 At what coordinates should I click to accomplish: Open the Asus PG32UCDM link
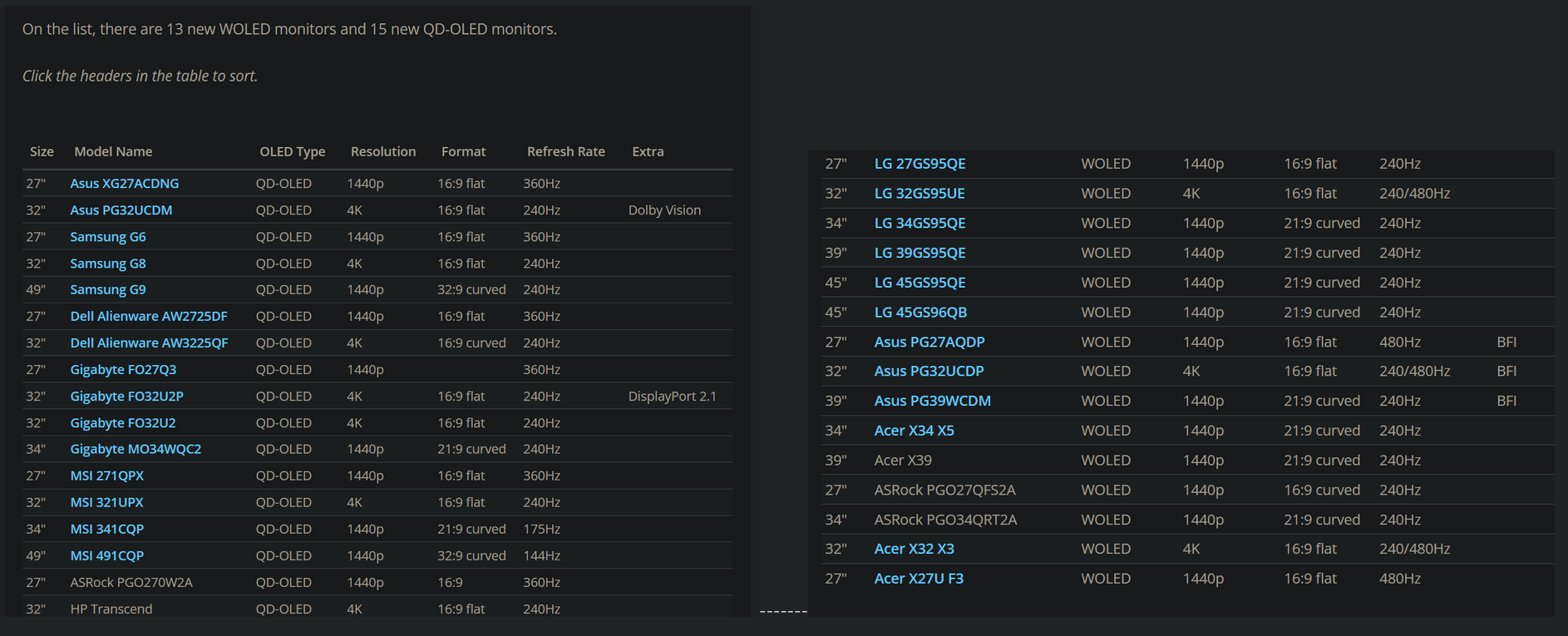(121, 210)
